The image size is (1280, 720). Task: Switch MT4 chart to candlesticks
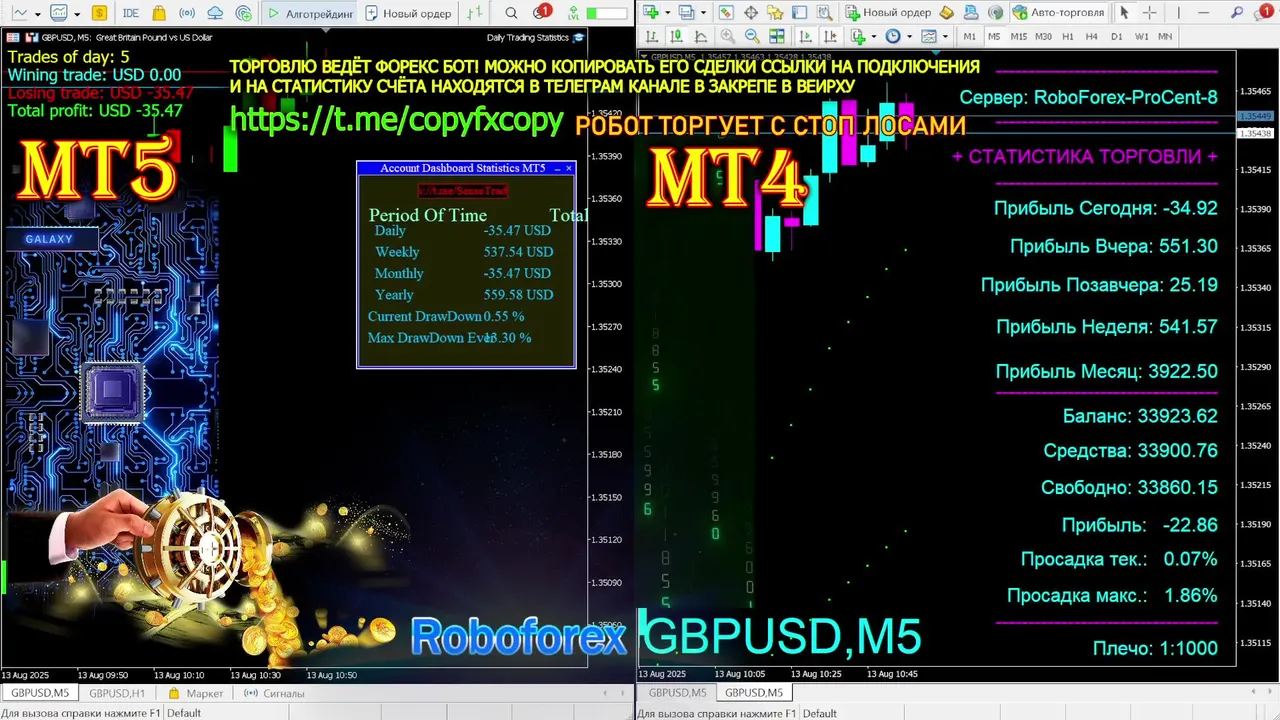[675, 36]
